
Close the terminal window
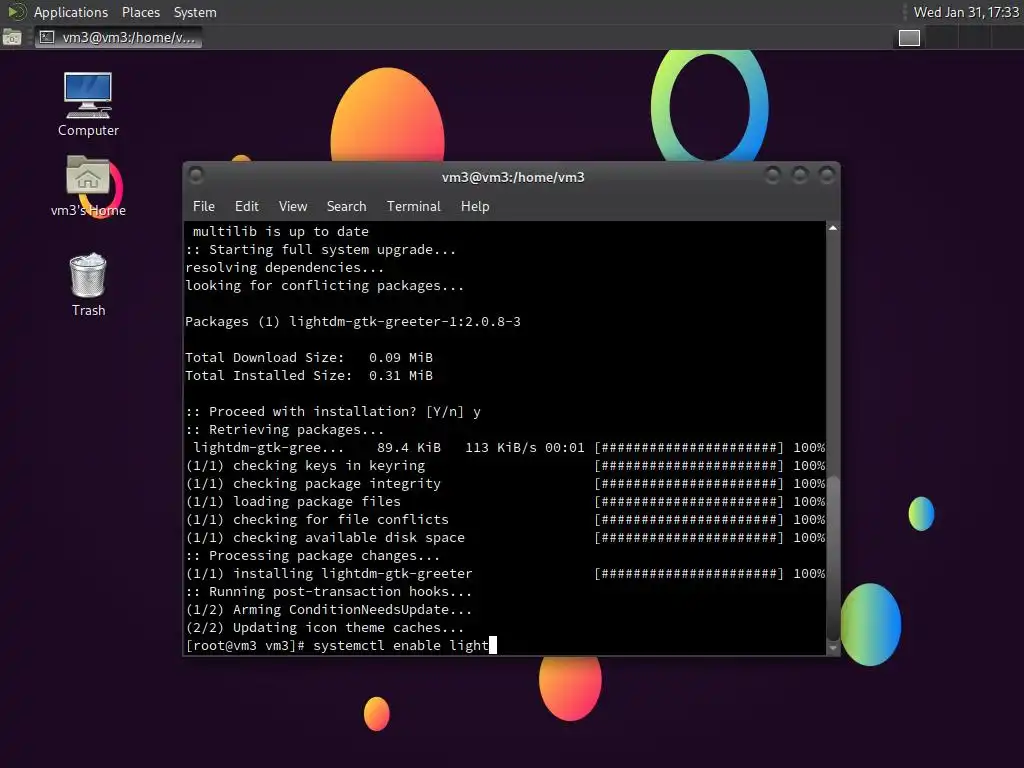(827, 175)
